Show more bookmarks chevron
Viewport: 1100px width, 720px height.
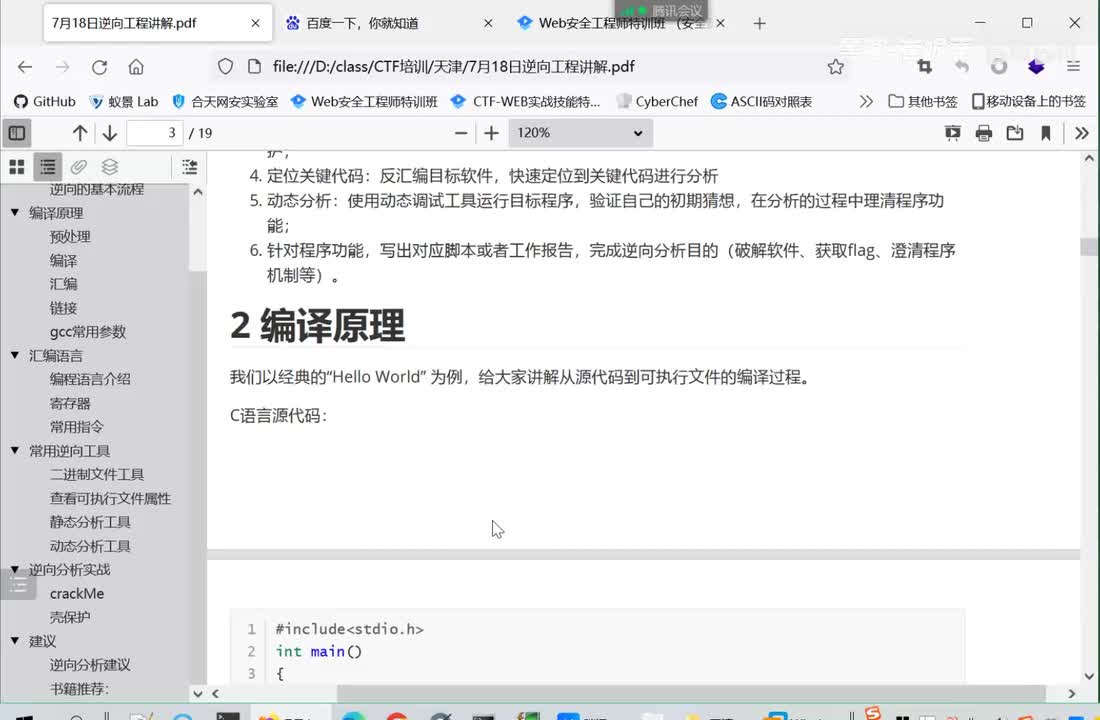point(866,102)
